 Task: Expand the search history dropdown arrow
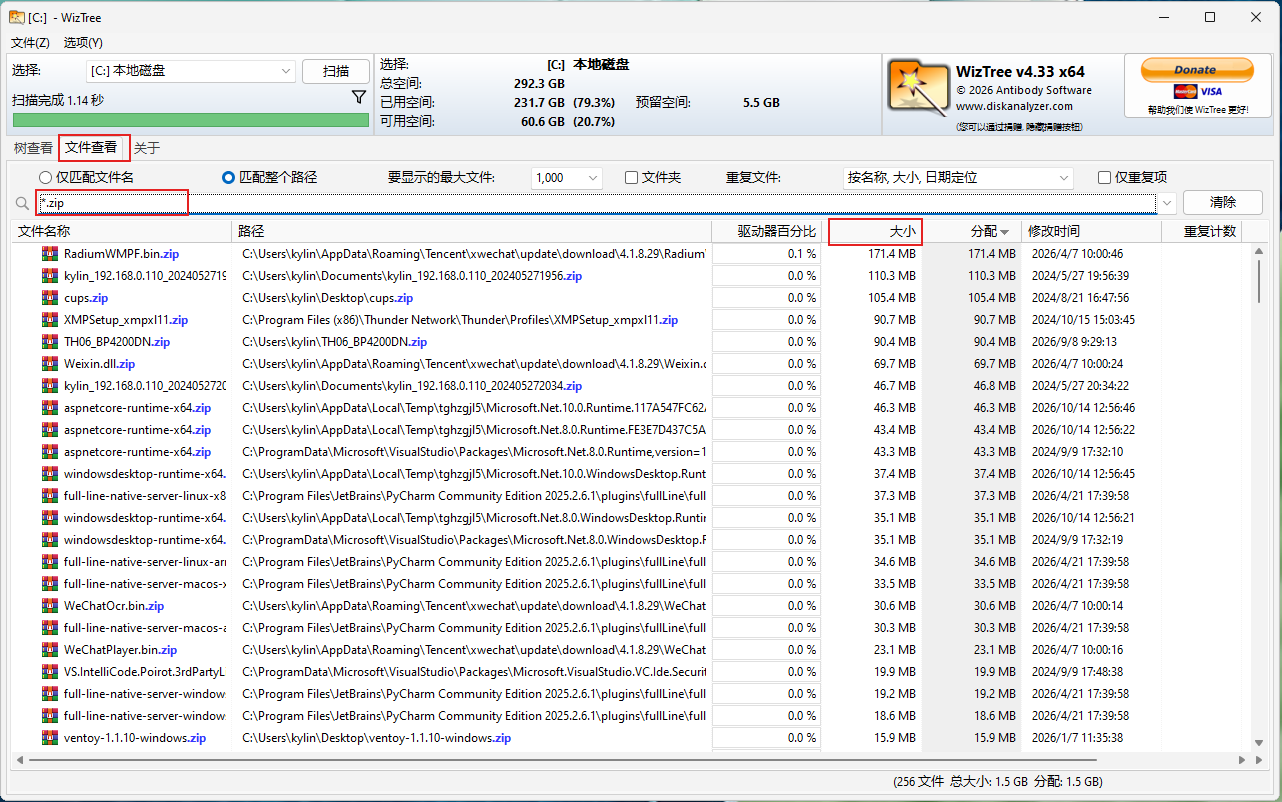[x=1166, y=203]
